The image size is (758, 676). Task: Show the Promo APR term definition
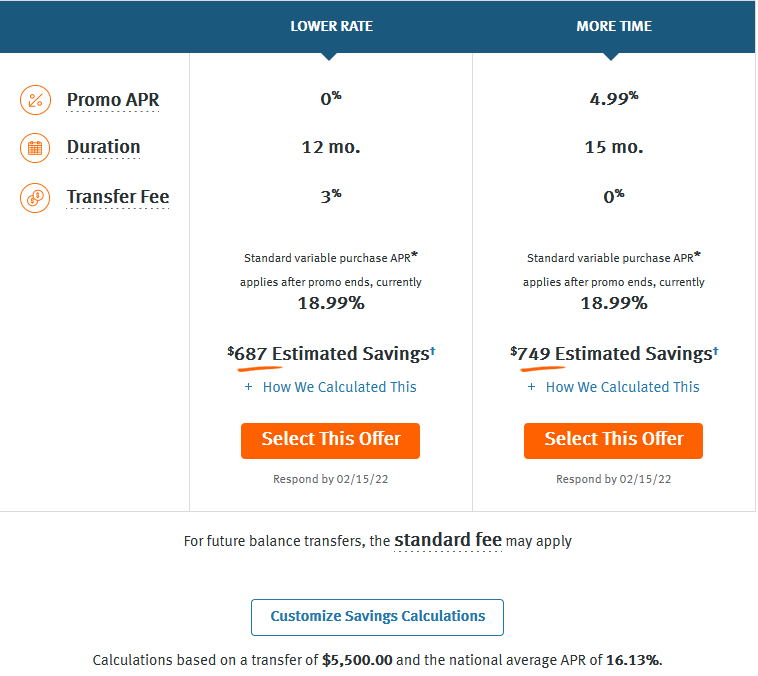coord(113,100)
